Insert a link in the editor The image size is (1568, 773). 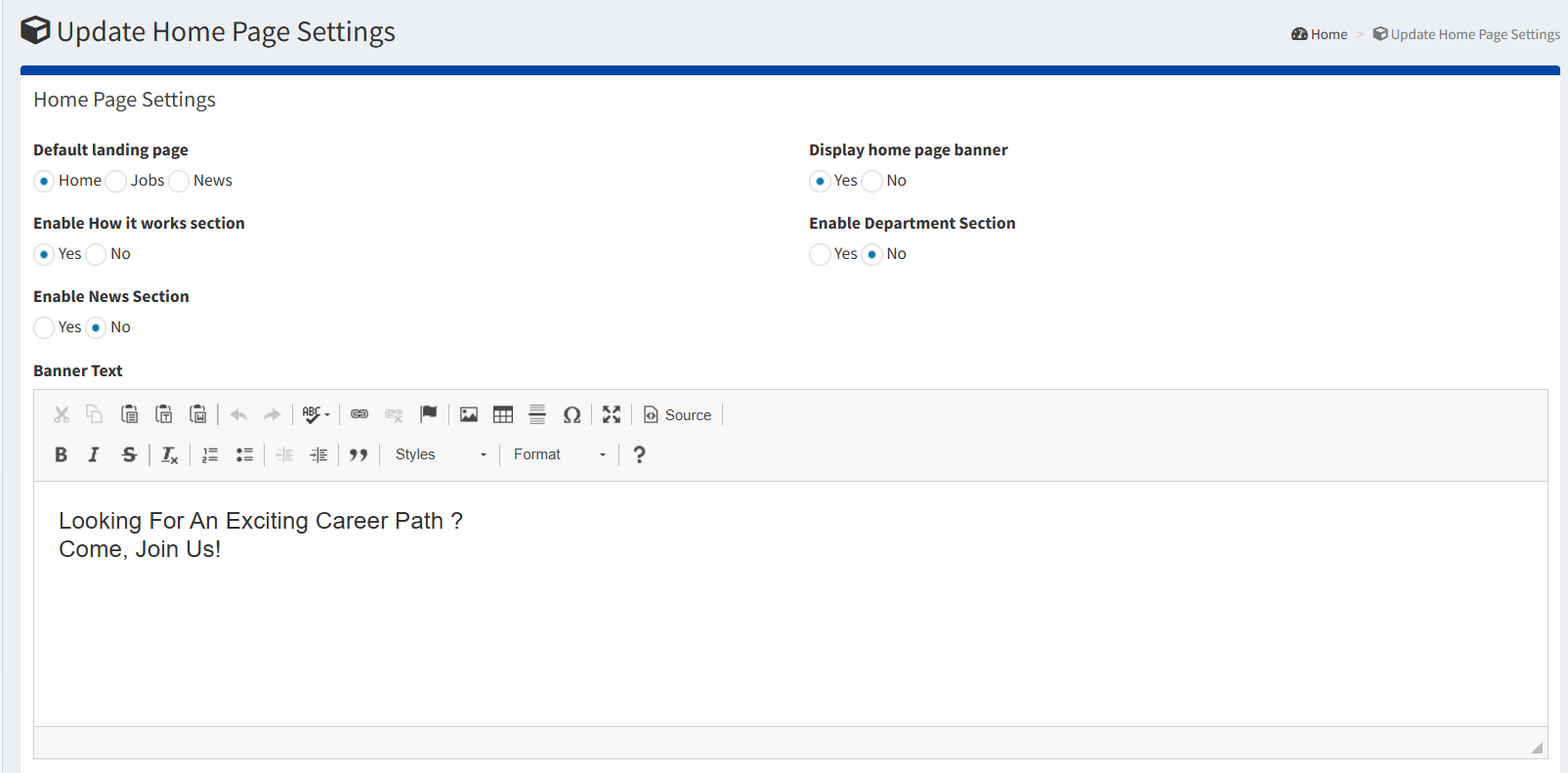click(360, 414)
